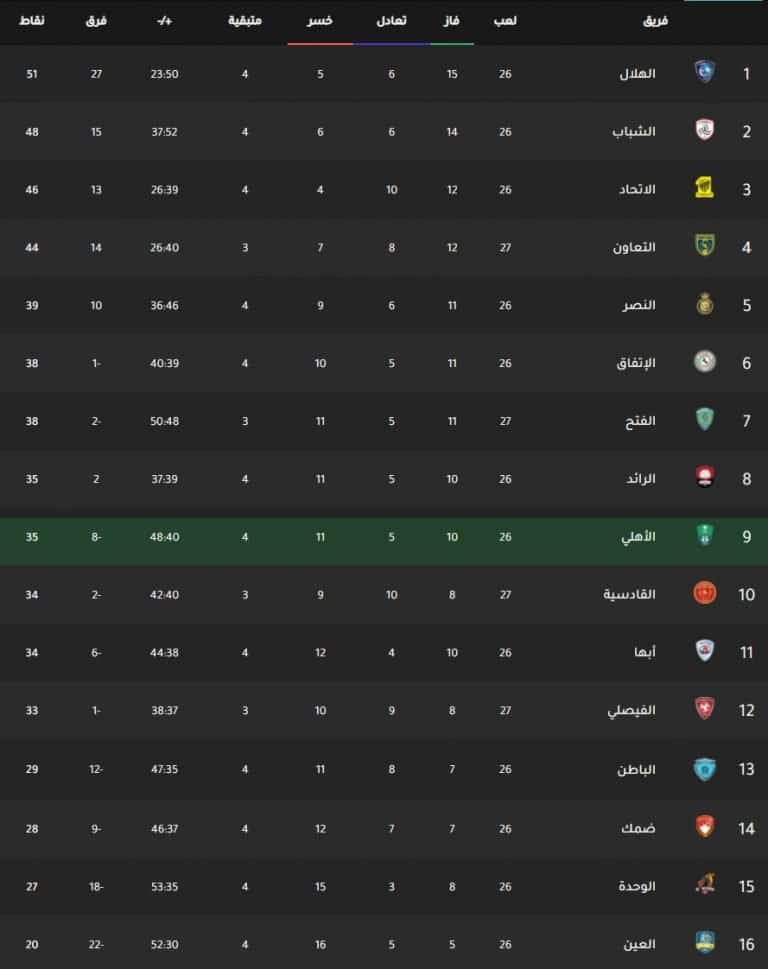Open the الهلال team name link
The height and width of the screenshot is (969, 768).
pos(638,74)
